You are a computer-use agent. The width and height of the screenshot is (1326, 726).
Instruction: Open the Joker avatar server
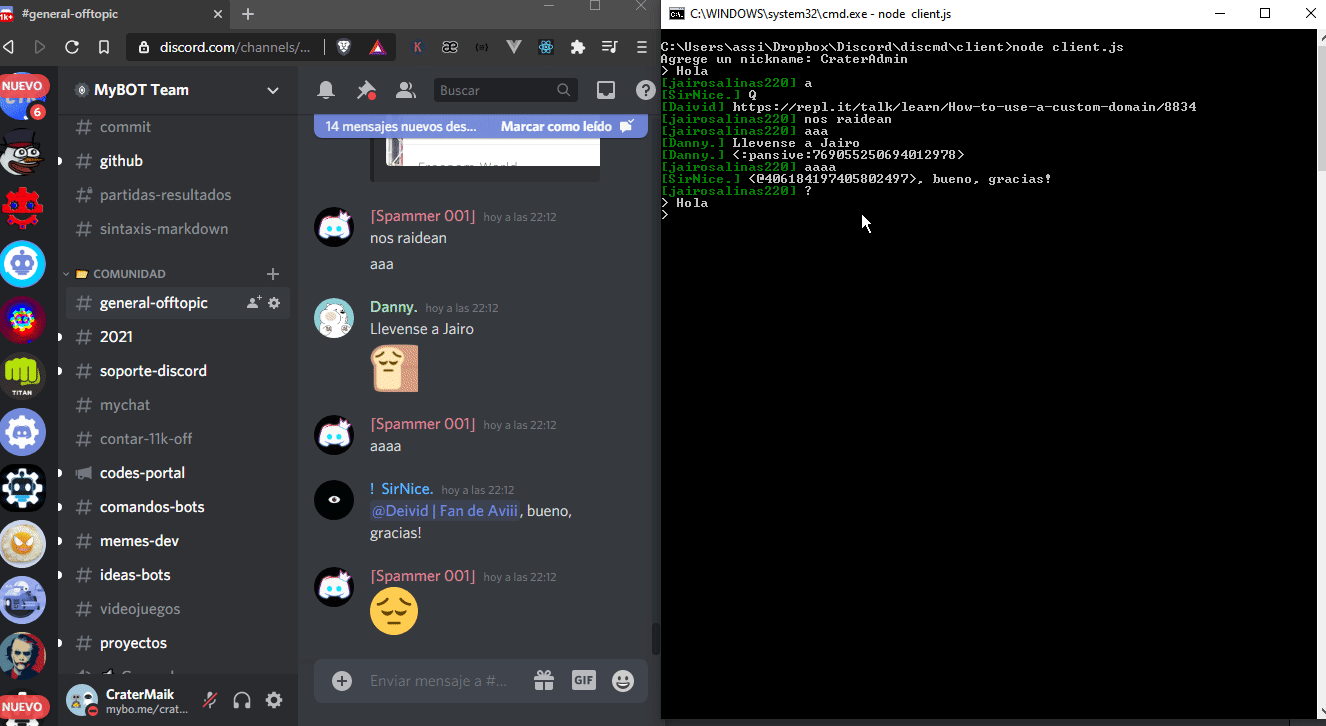tap(22, 656)
